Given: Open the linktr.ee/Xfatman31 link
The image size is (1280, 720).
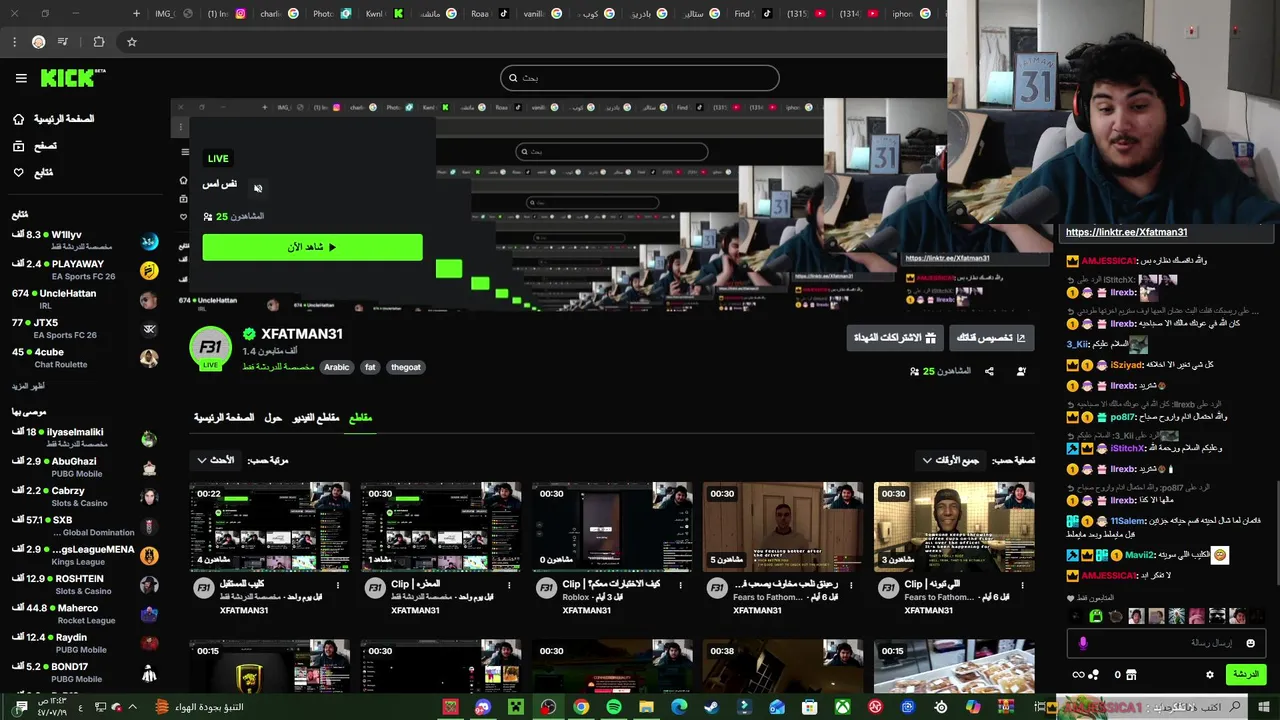Looking at the screenshot, I should coord(1126,232).
